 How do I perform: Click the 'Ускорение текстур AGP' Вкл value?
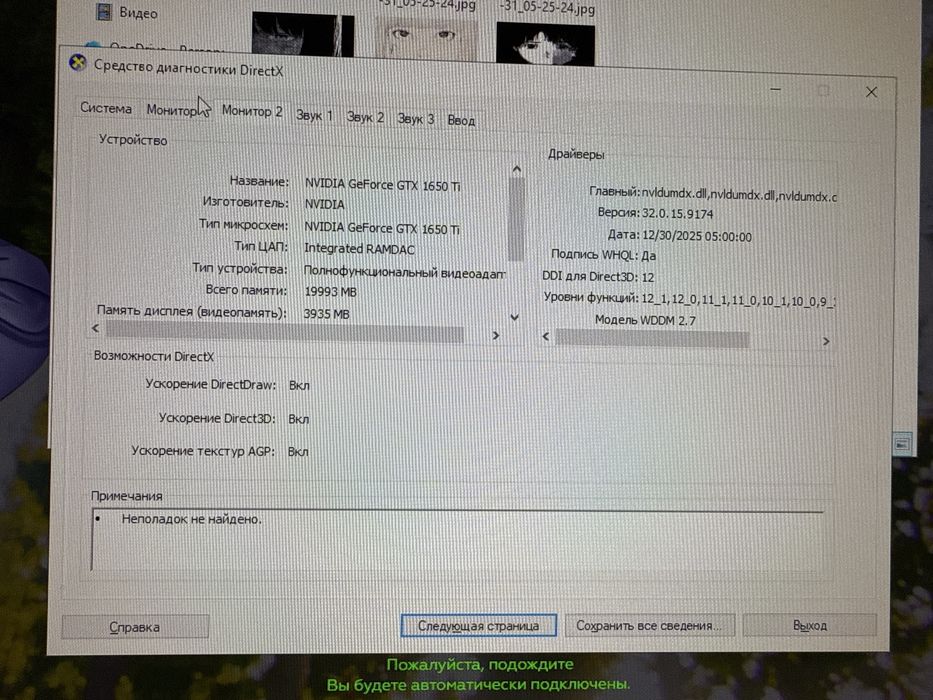coord(298,452)
